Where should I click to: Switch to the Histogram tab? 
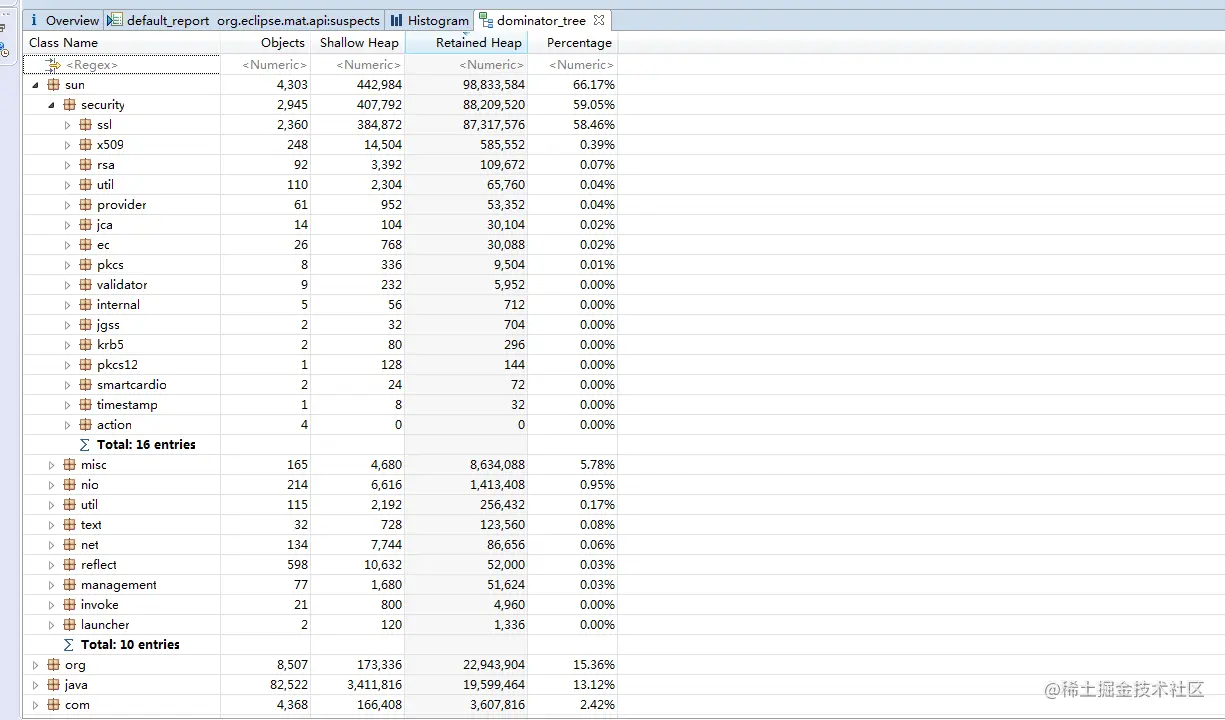429,20
